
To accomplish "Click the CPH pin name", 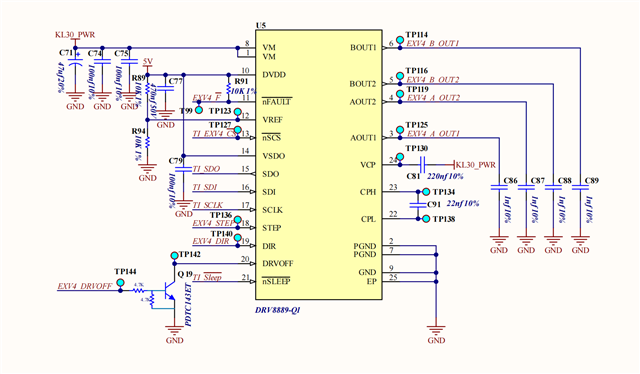I will (368, 192).
